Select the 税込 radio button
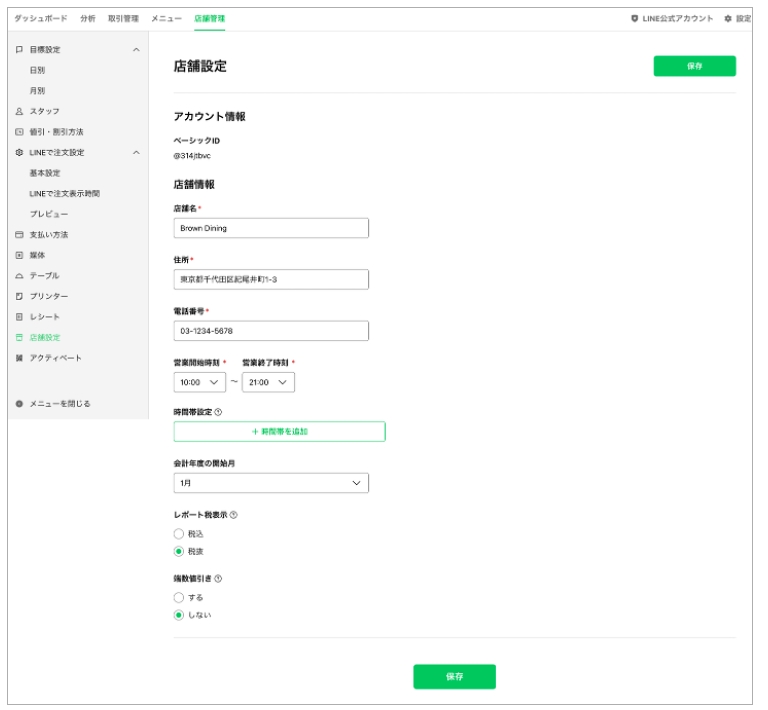The width and height of the screenshot is (768, 710). tap(179, 534)
